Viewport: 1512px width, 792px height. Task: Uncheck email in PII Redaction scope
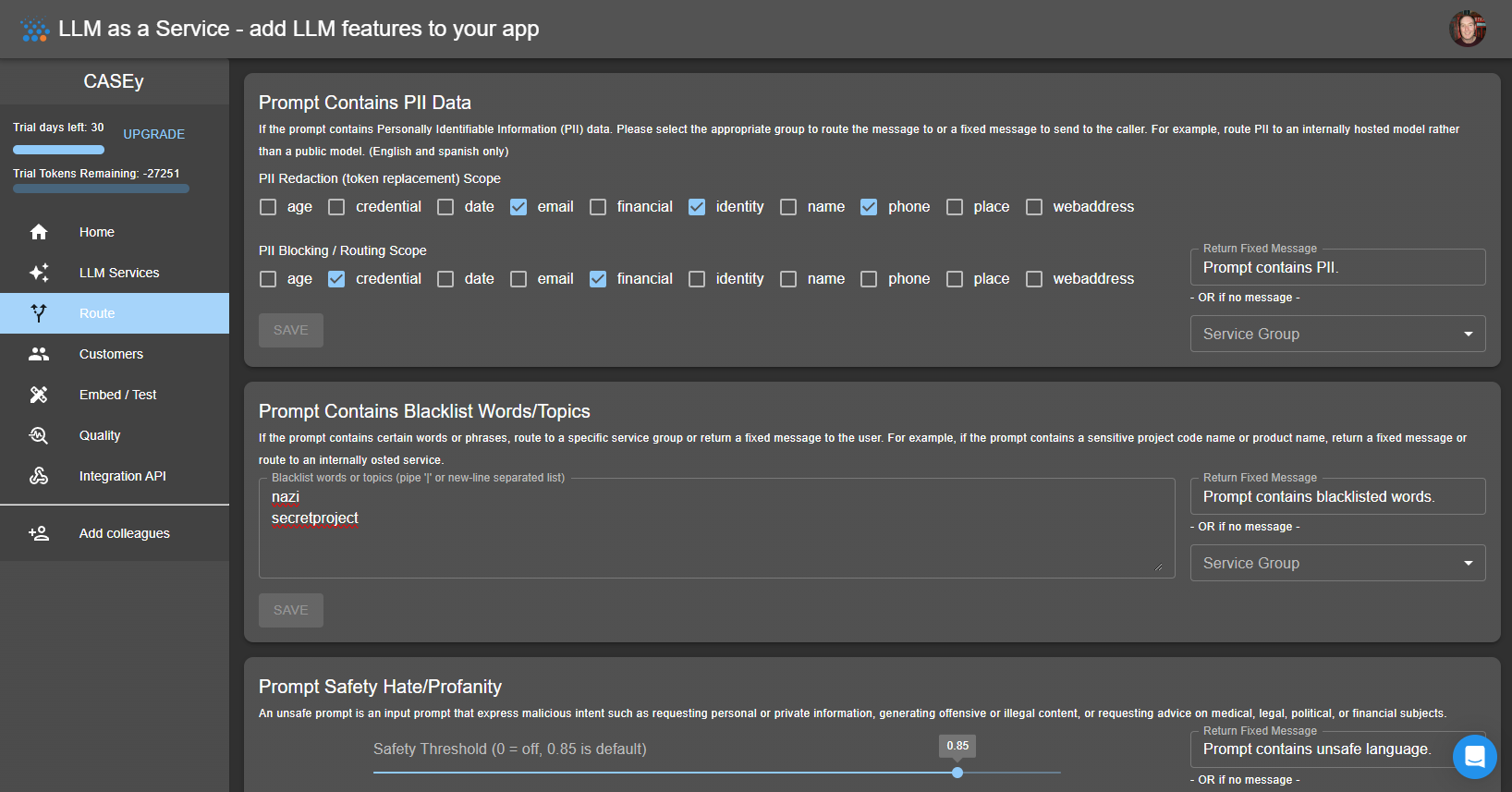(518, 207)
